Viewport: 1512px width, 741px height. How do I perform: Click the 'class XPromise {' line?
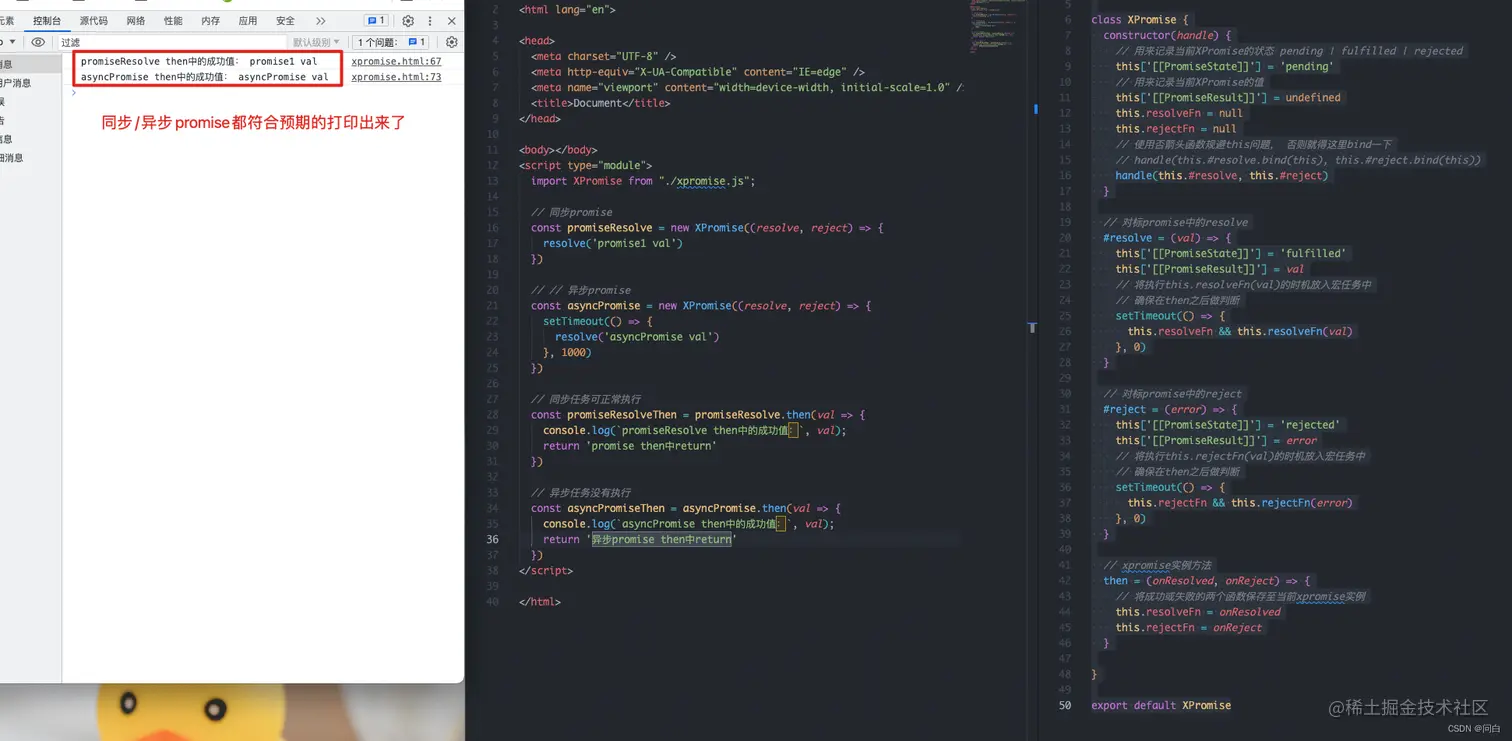[x=1140, y=19]
